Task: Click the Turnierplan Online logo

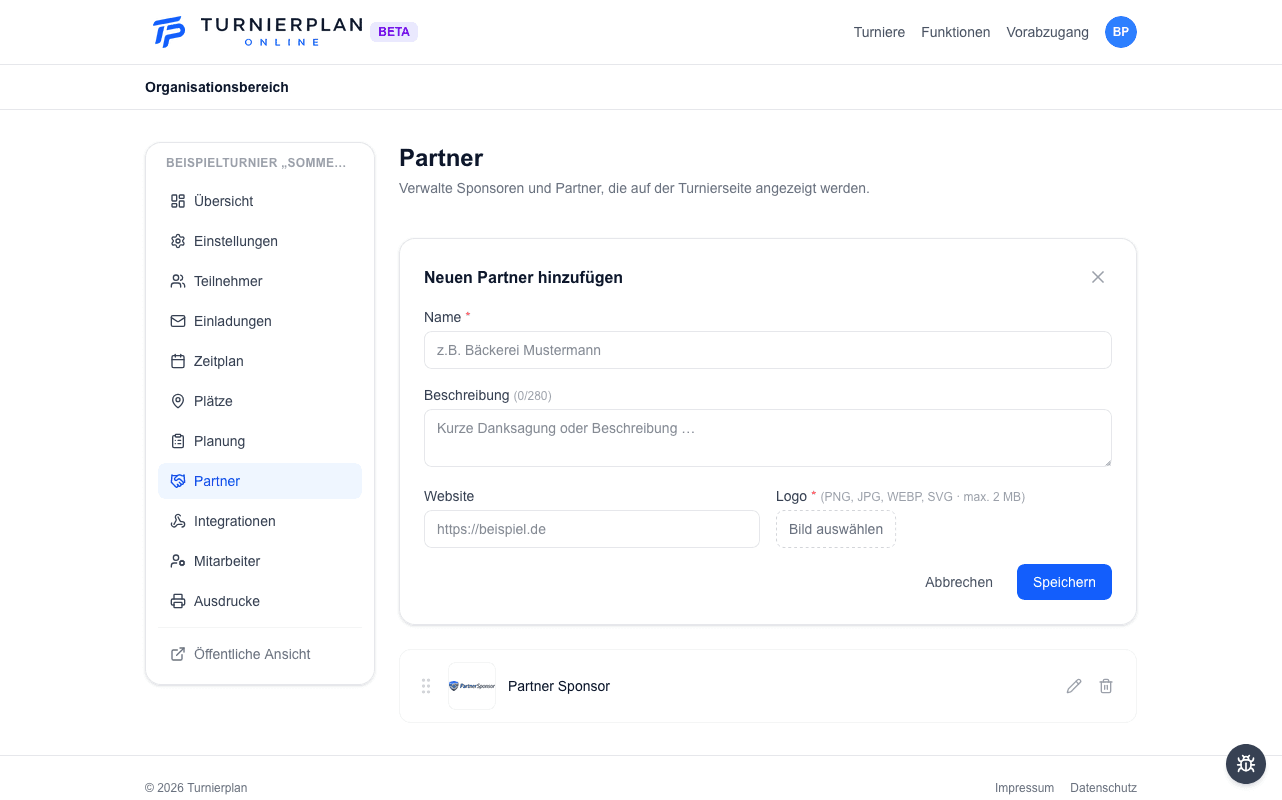Action: (257, 32)
